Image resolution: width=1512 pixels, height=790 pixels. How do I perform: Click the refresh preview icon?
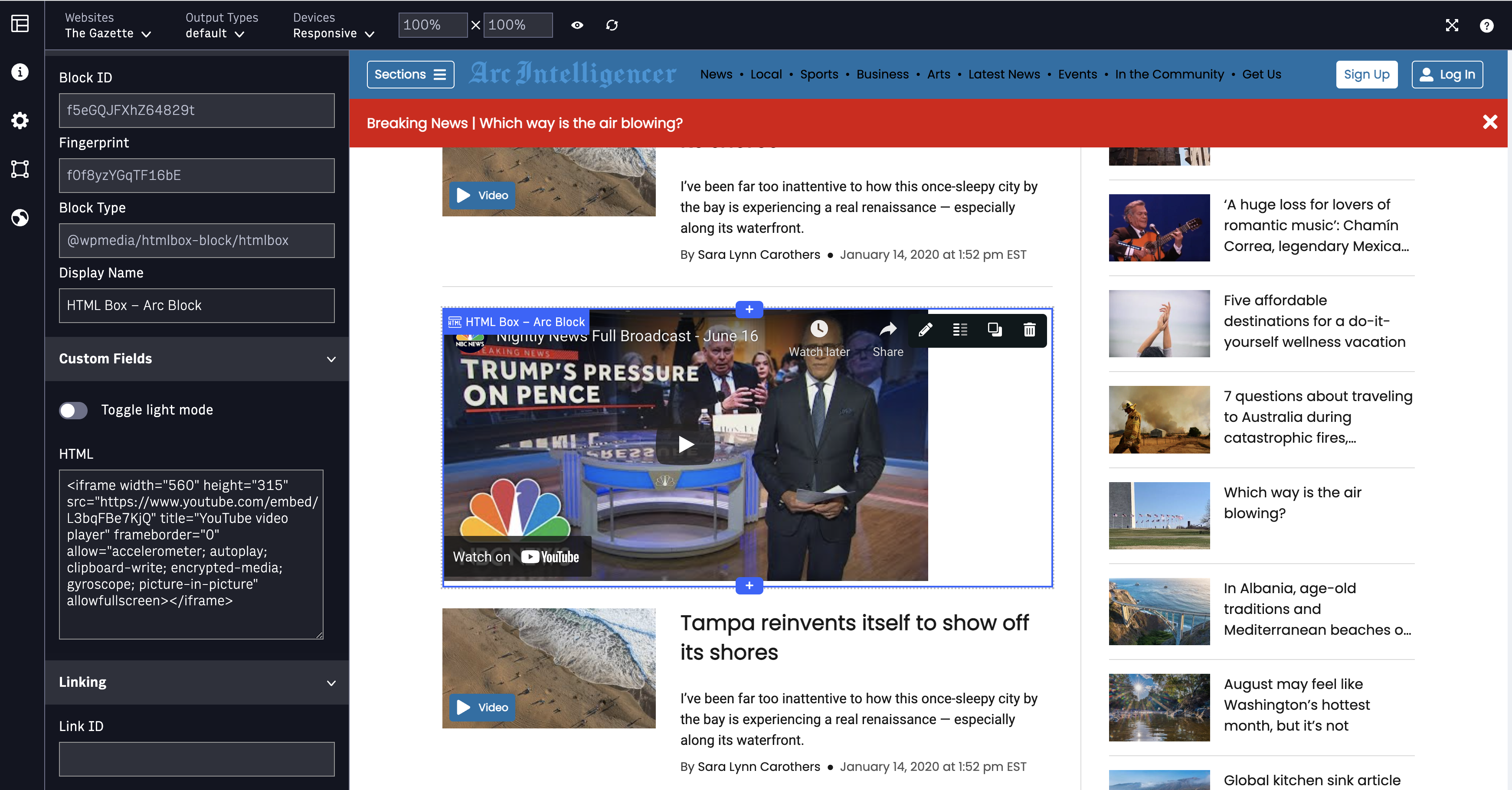click(612, 25)
